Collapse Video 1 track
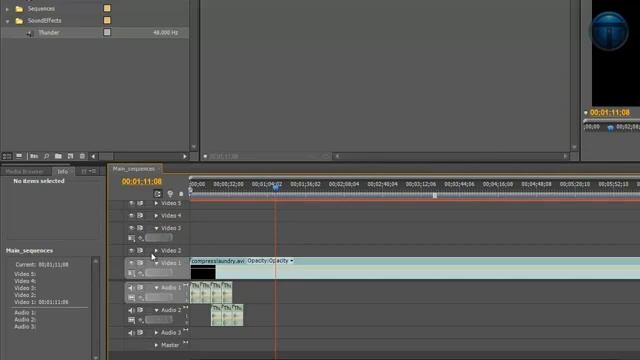The image size is (640, 360). tap(156, 263)
